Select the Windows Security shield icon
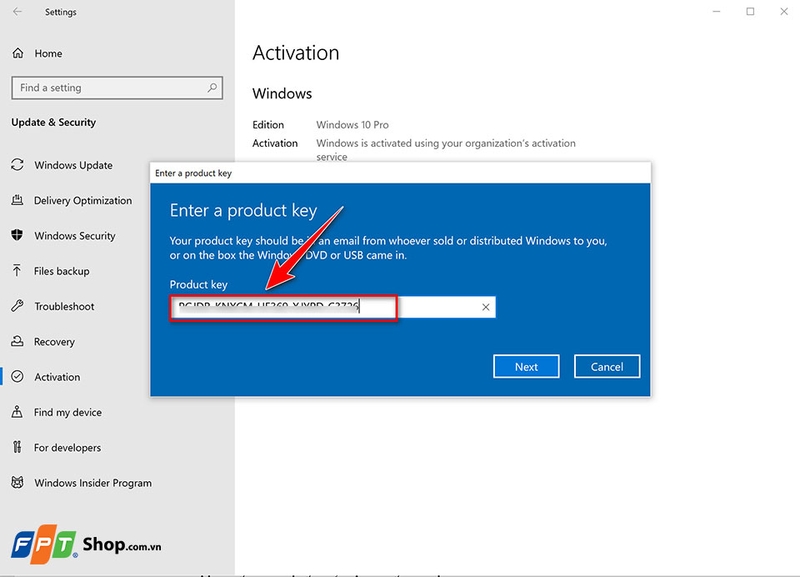 tap(17, 235)
